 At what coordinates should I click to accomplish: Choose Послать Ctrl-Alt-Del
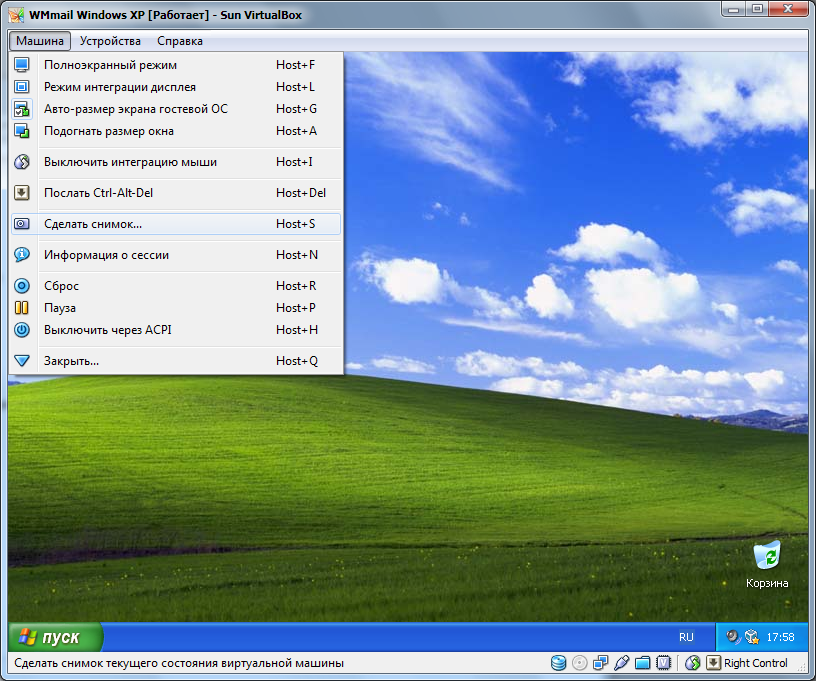176,193
